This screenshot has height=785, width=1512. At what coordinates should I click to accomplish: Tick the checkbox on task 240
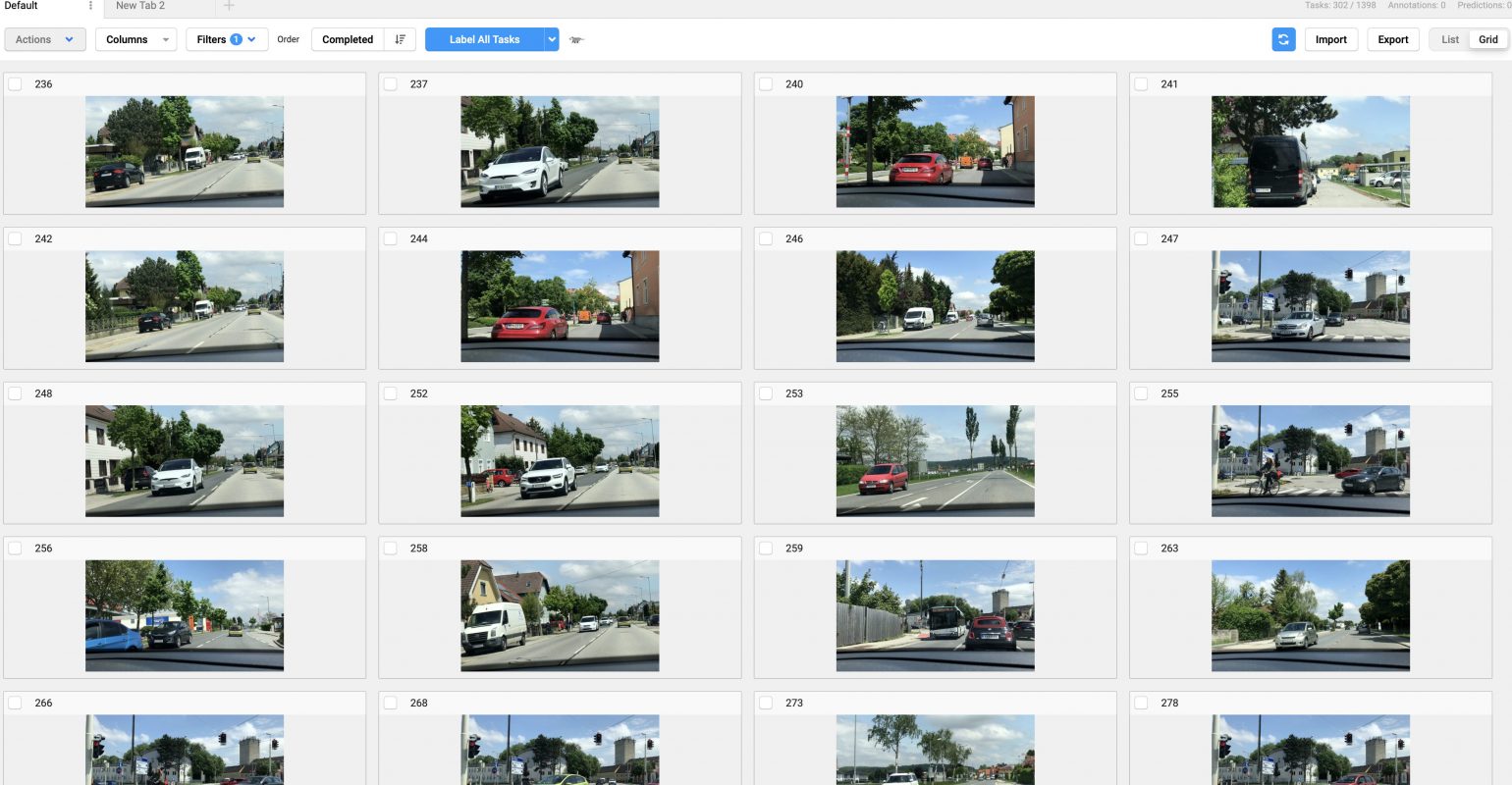[766, 84]
